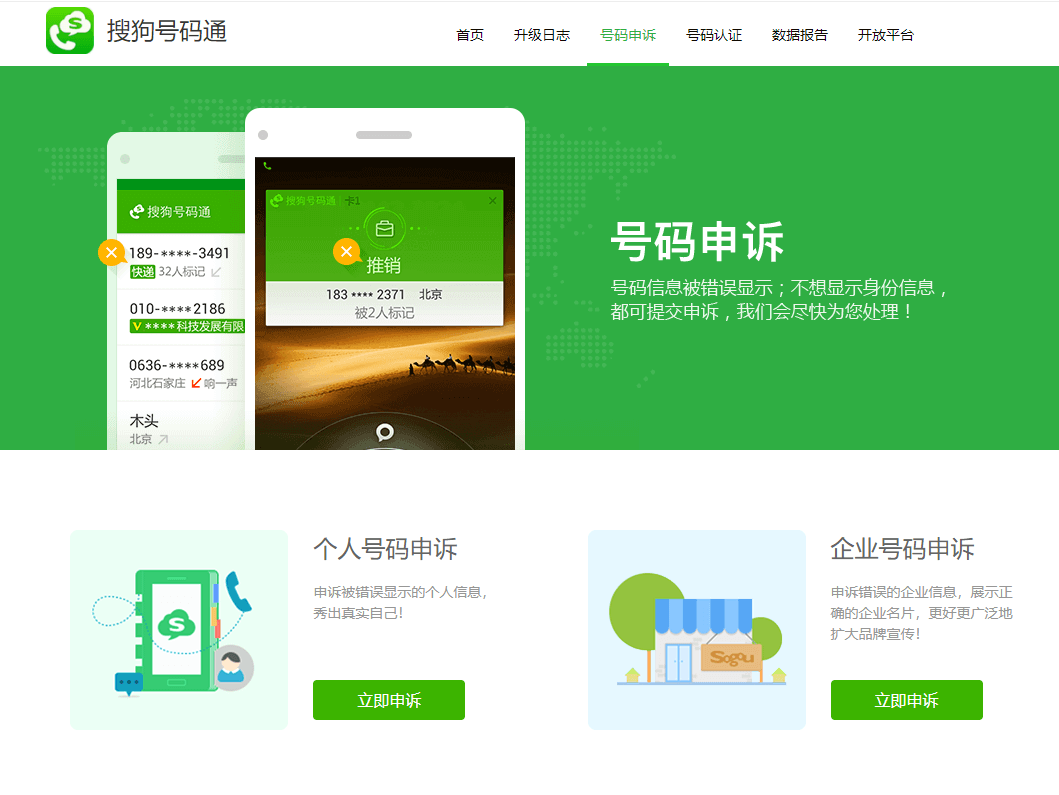1059x795 pixels.
Task: Click the ****科技发展有限 company label
Action: (x=195, y=327)
